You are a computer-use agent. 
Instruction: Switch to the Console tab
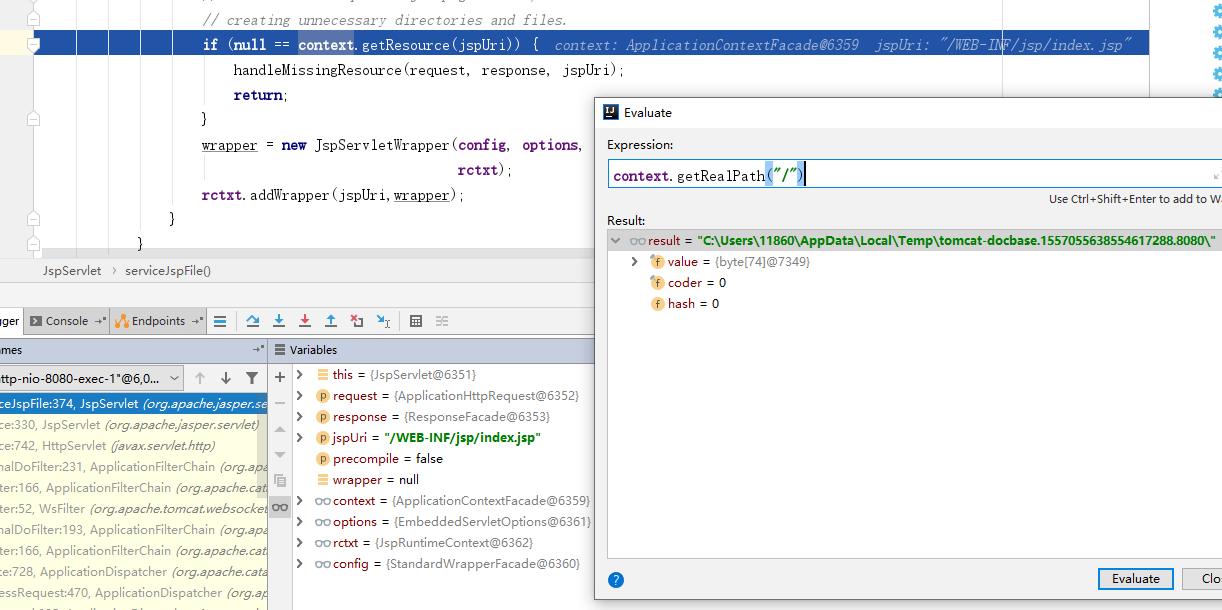[66, 321]
